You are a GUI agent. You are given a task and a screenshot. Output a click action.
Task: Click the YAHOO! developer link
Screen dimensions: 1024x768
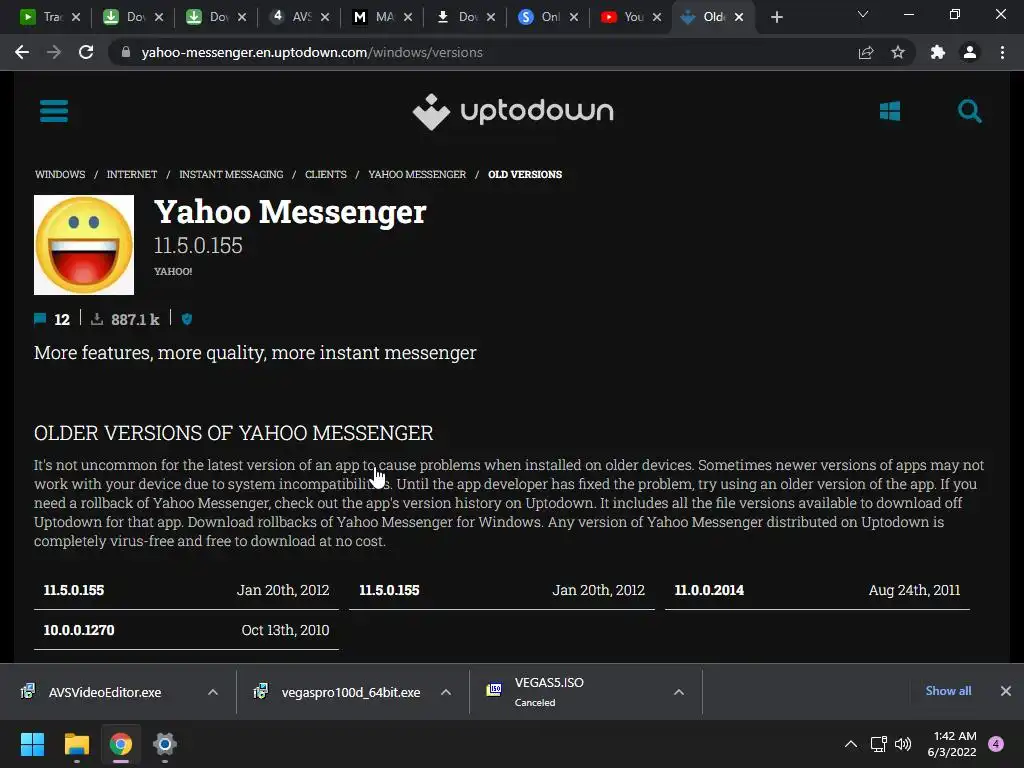[x=173, y=271]
